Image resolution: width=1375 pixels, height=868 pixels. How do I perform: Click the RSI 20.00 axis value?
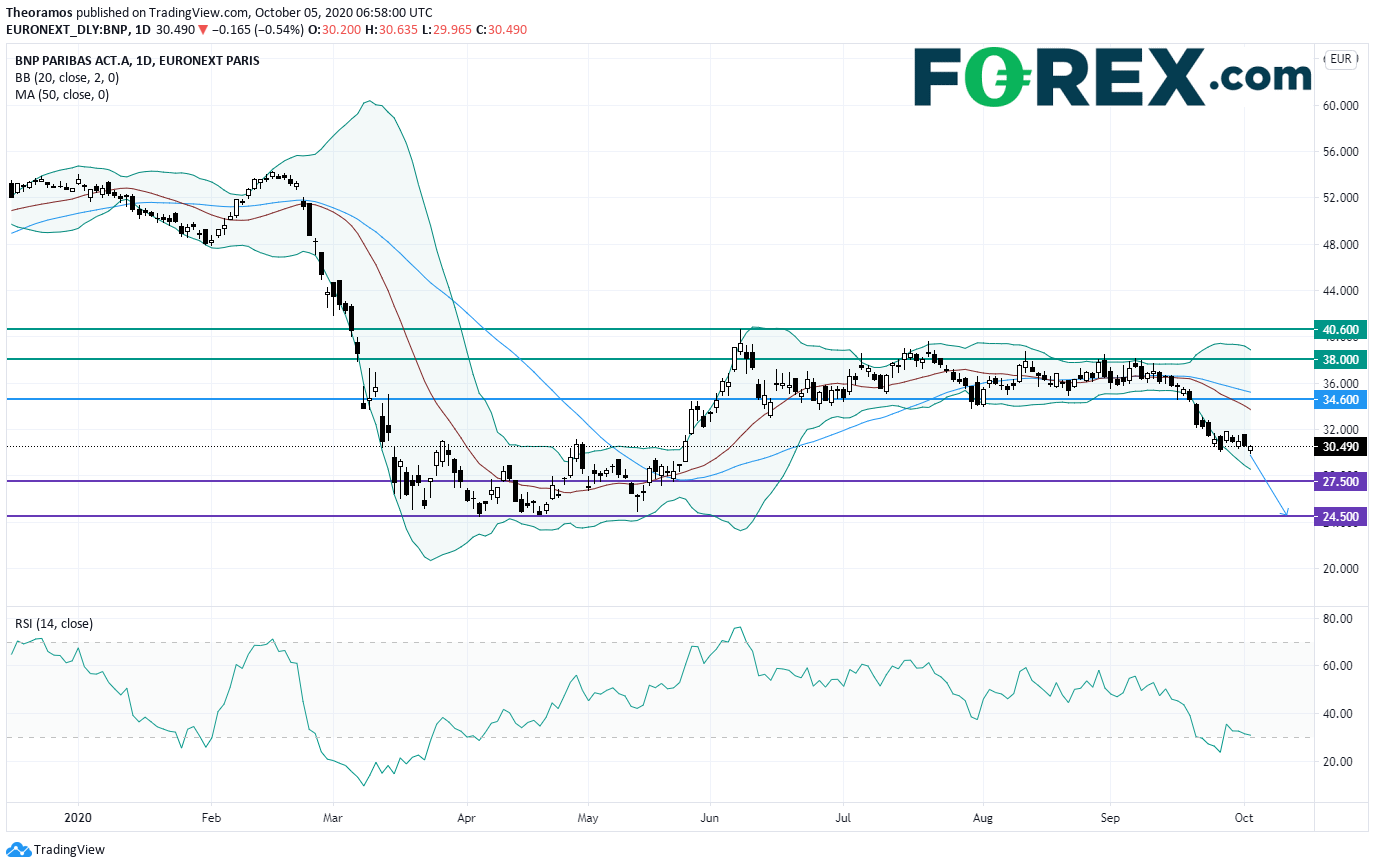click(x=1336, y=762)
